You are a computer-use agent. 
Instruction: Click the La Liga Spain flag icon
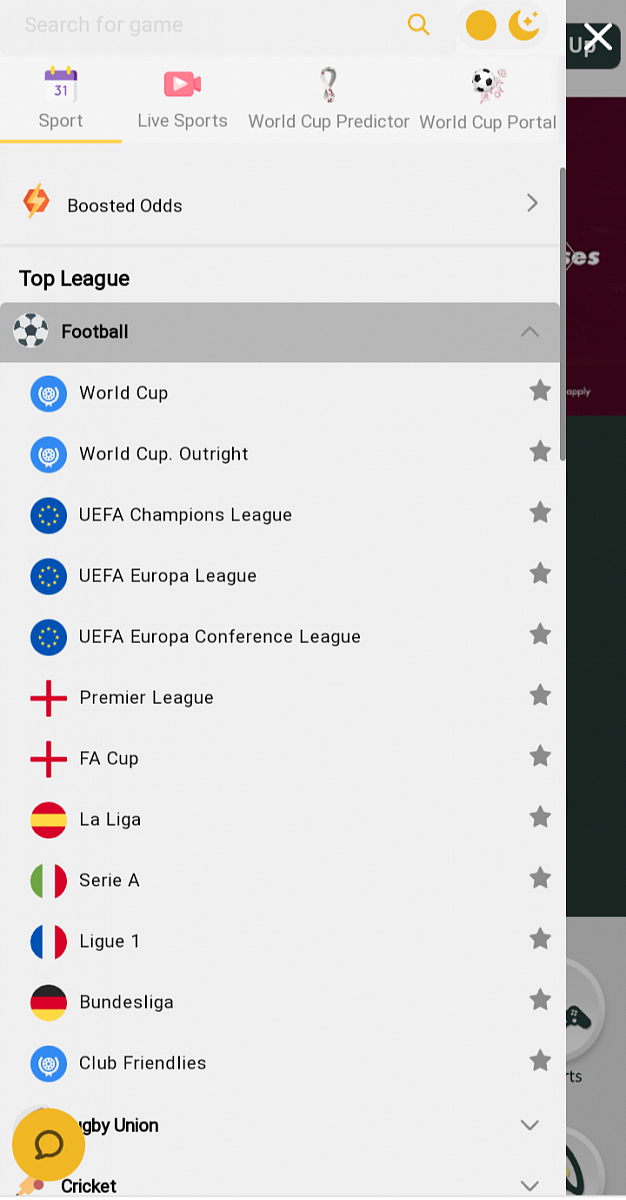(x=48, y=820)
